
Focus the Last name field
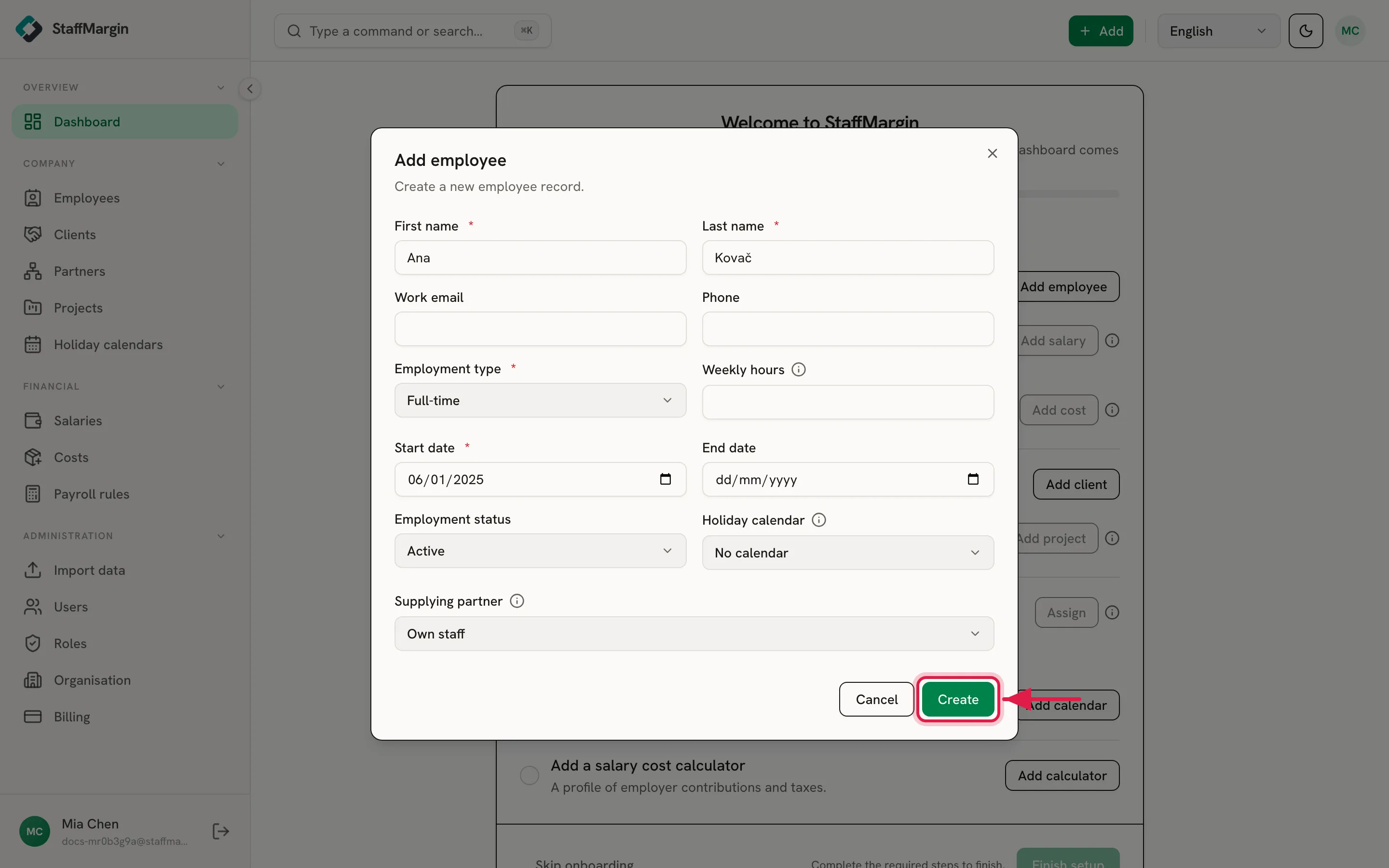[x=848, y=258]
